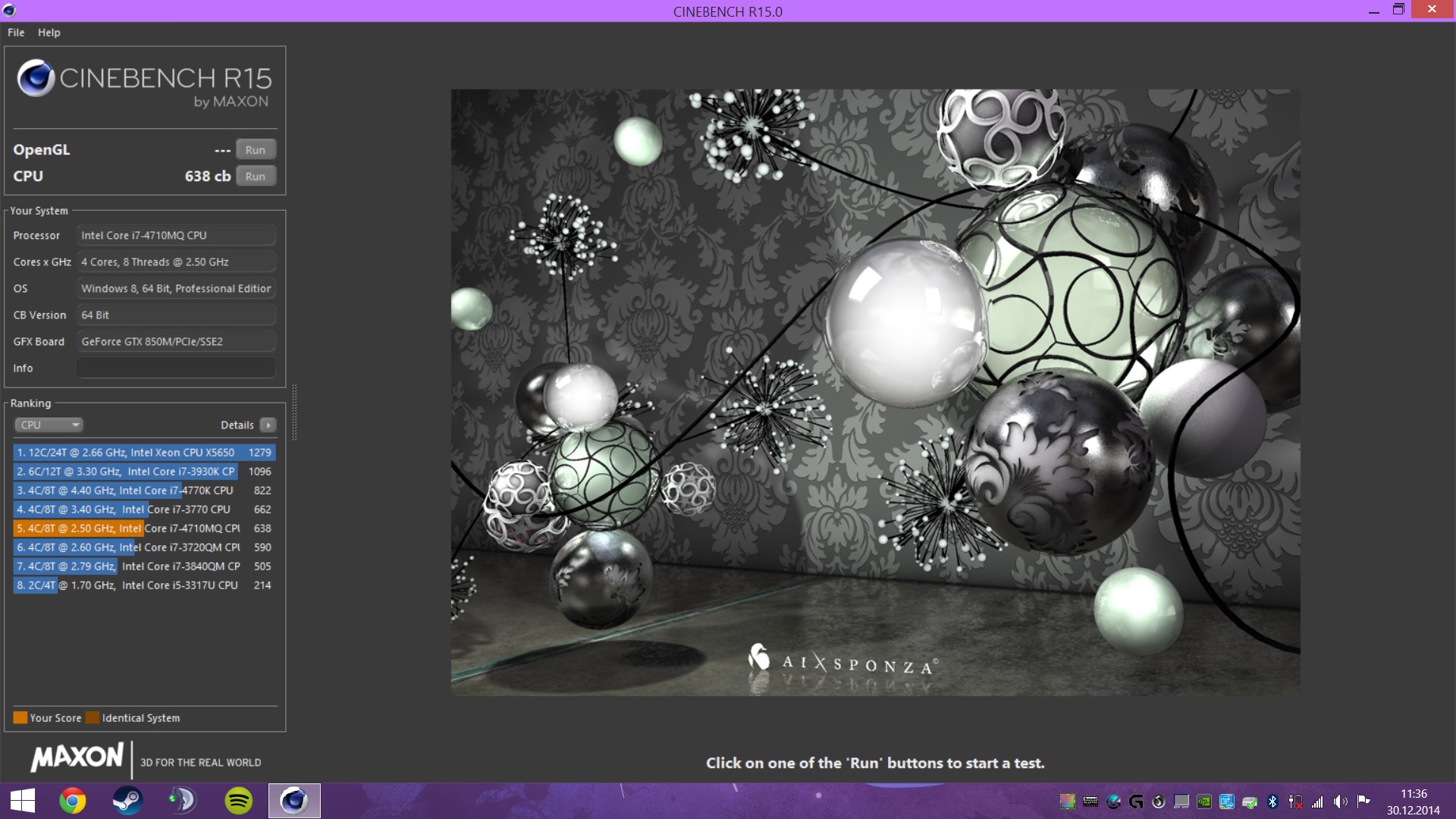Run the CPU benchmark test
Image resolution: width=1456 pixels, height=819 pixels.
point(256,176)
